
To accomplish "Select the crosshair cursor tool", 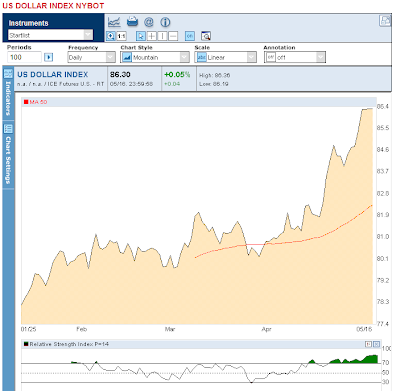I will [x=152, y=36].
